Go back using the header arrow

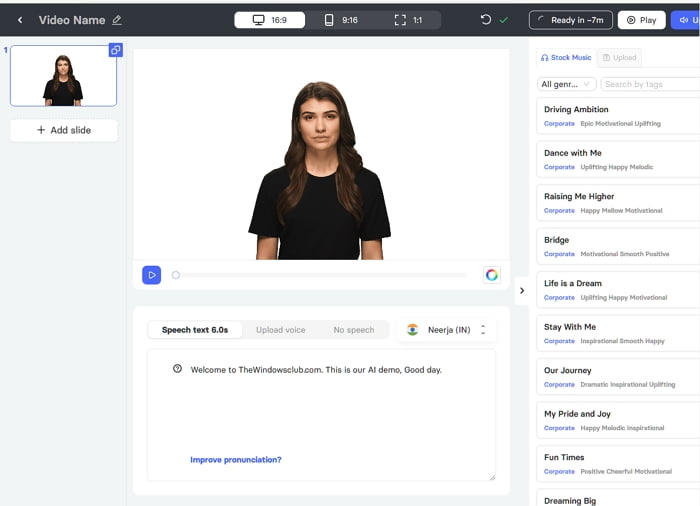pyautogui.click(x=20, y=20)
